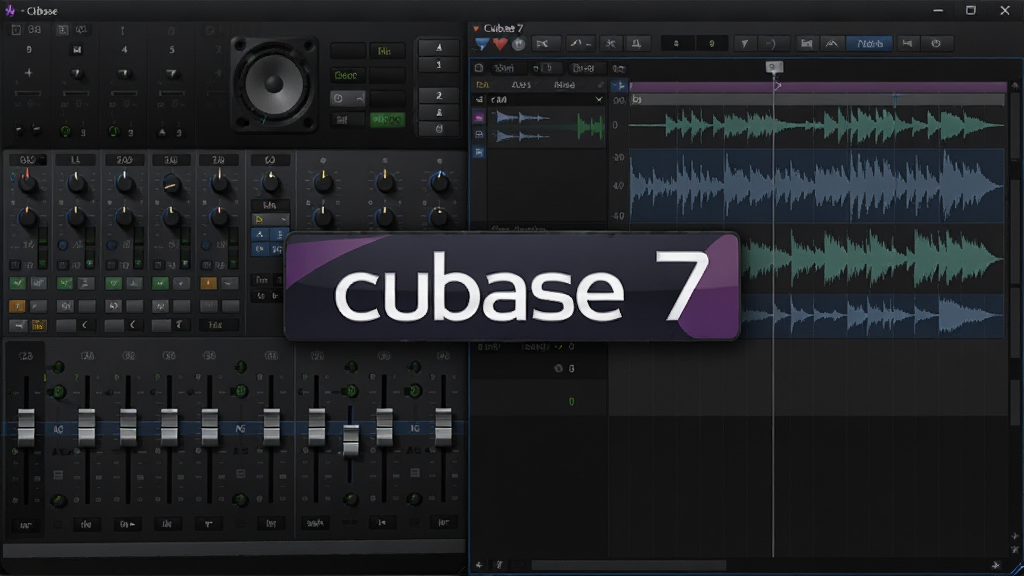Click the square icon left of the track list header
The width and height of the screenshot is (1024, 576).
click(479, 68)
